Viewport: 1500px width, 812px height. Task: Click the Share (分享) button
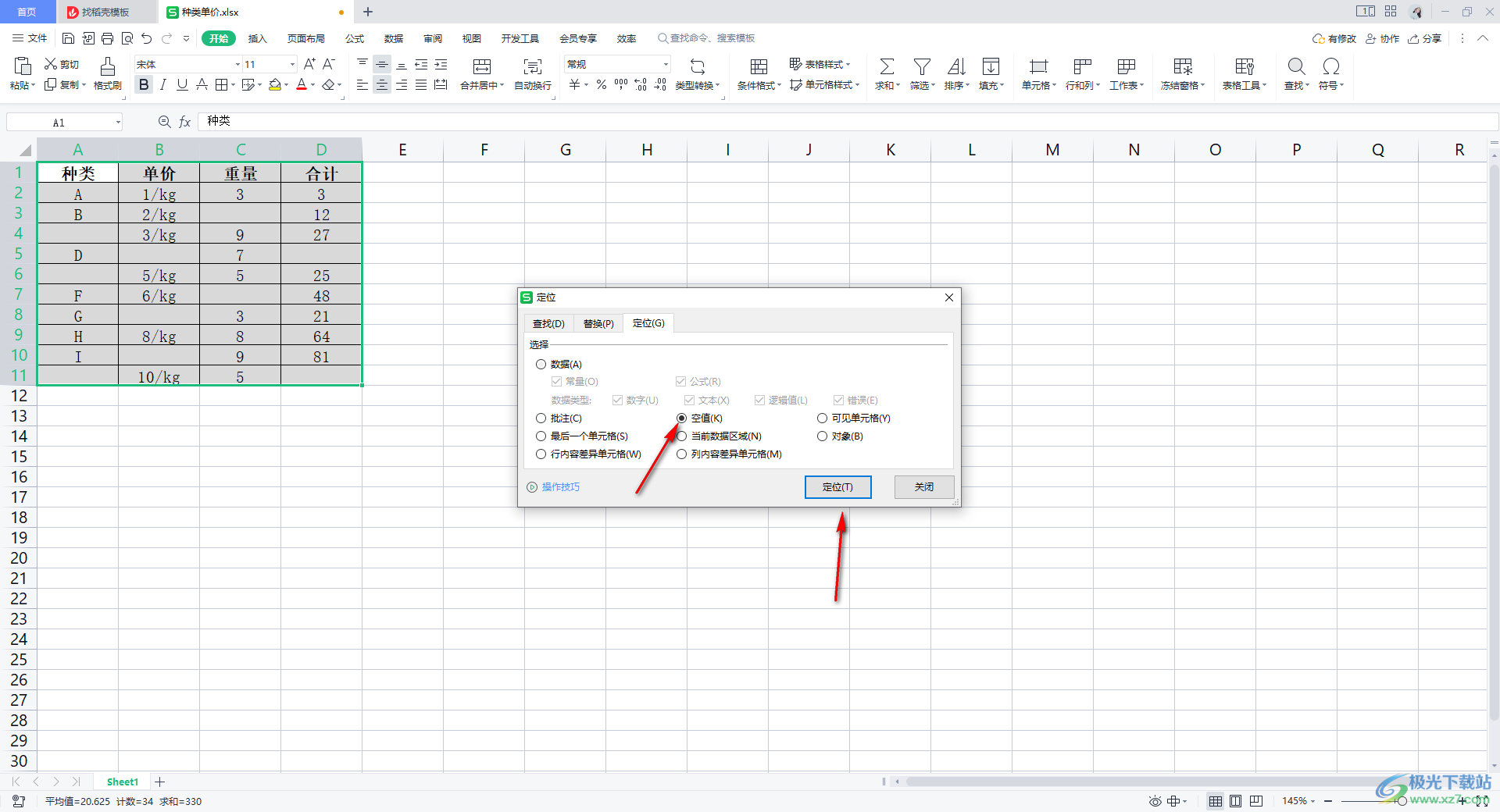pos(1425,38)
